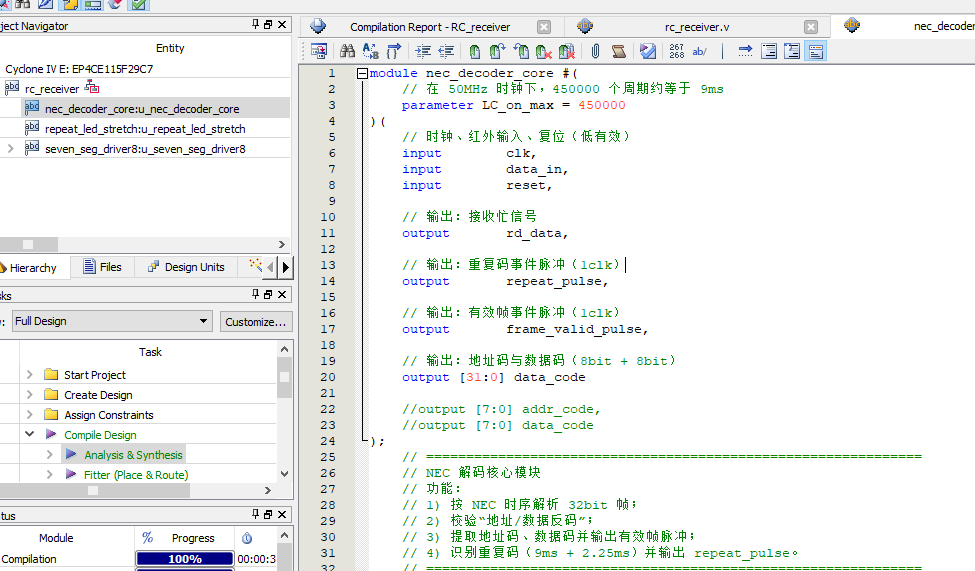Float the Status panel
975x571 pixels.
point(268,514)
